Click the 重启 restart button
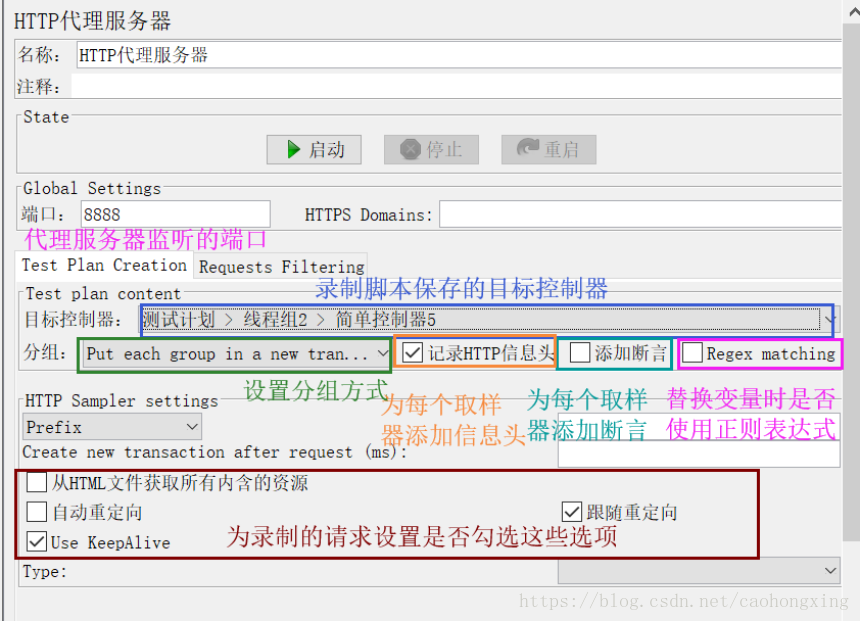Image resolution: width=860 pixels, height=621 pixels. click(x=548, y=150)
